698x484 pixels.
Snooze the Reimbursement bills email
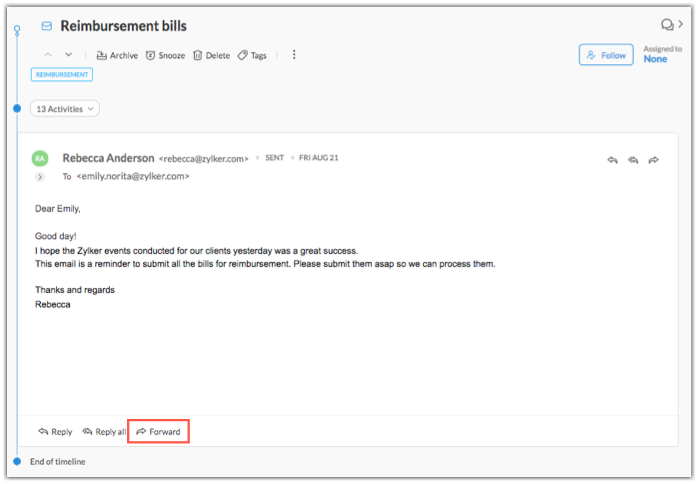(x=165, y=55)
